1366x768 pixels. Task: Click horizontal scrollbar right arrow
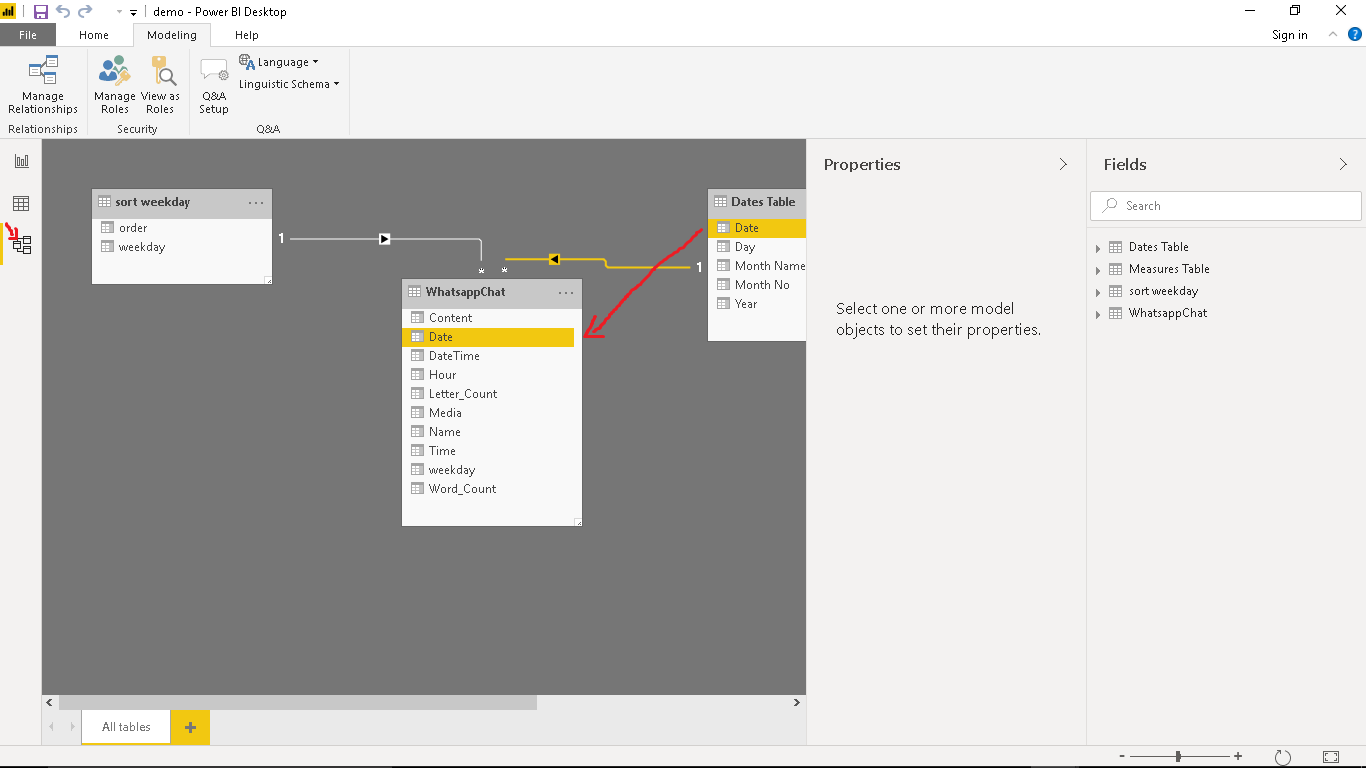[797, 703]
